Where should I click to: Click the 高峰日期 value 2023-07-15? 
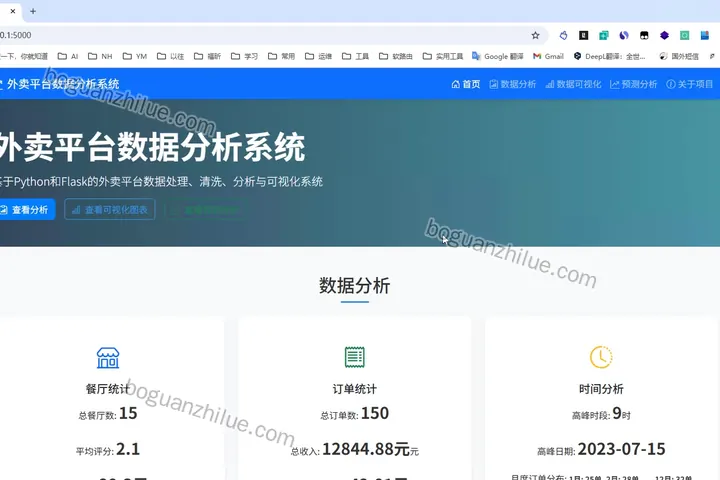(621, 449)
